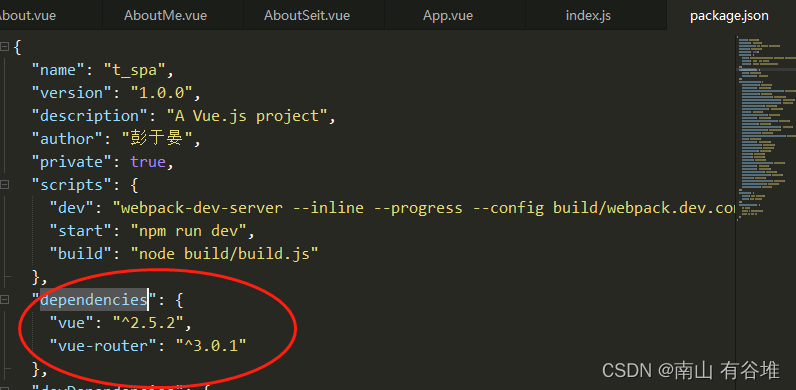This screenshot has height=390, width=796.
Task: Click the highlighted dependencies word
Action: (94, 300)
